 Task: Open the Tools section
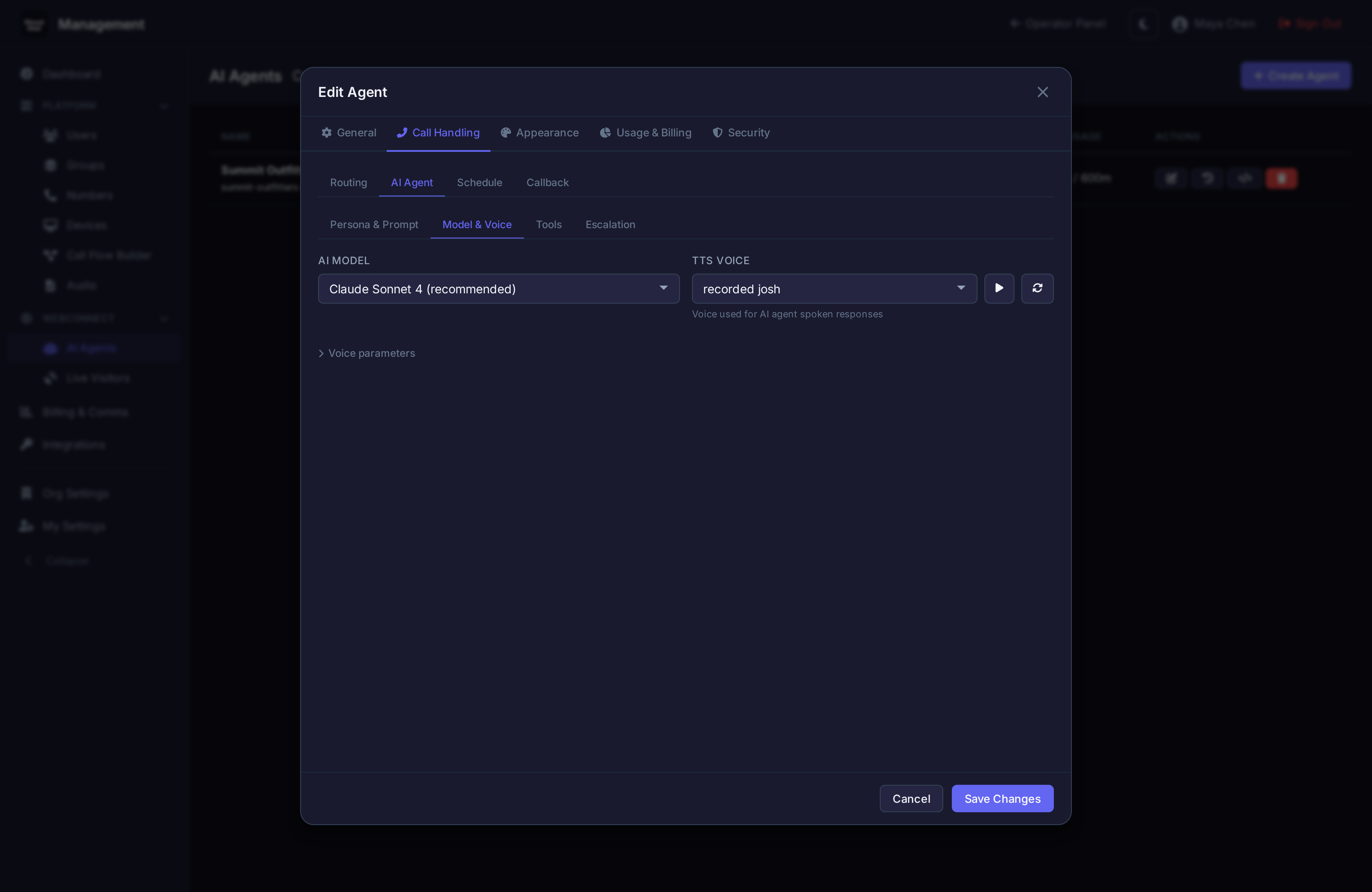[548, 224]
